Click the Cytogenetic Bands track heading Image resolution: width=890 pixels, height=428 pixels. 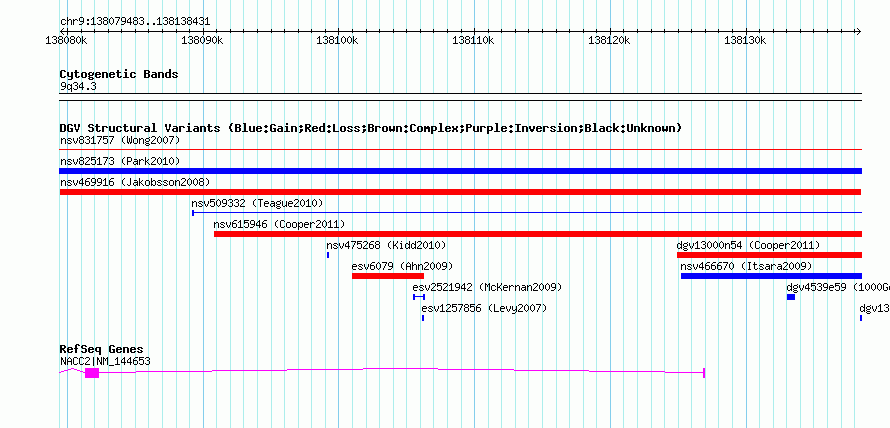[119, 74]
